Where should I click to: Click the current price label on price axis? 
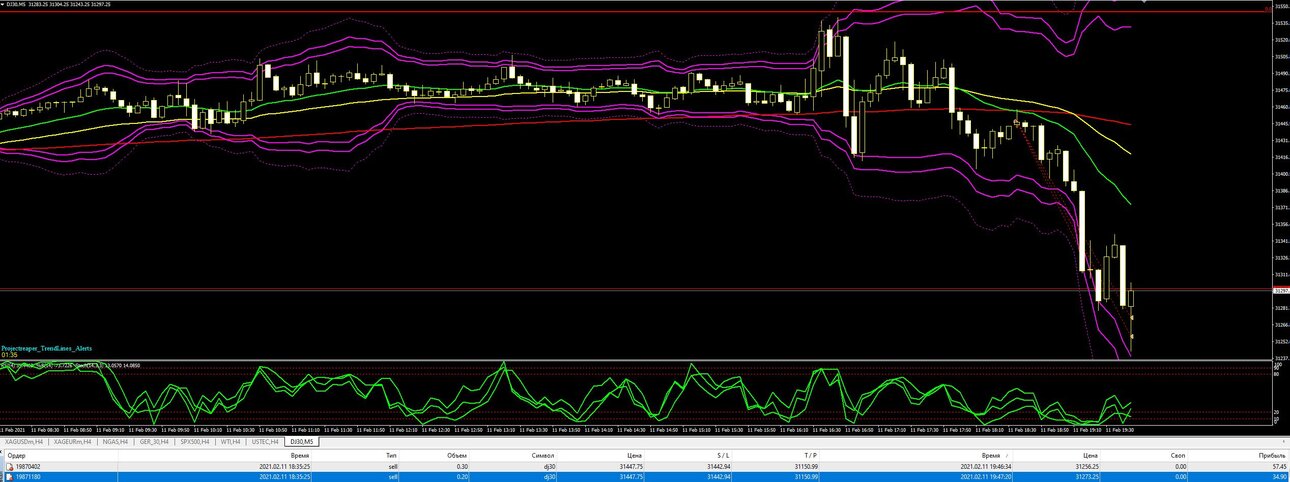[x=1280, y=291]
